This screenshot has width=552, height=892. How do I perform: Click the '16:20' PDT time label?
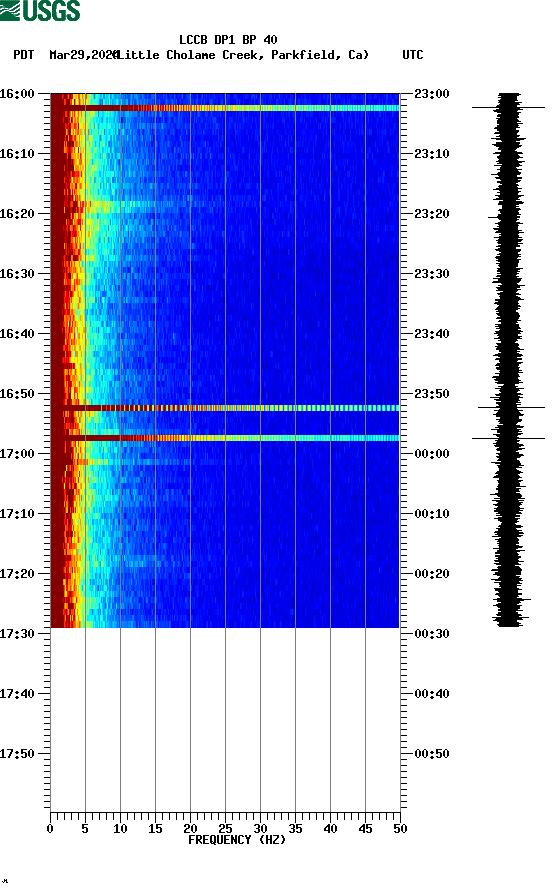[x=17, y=214]
